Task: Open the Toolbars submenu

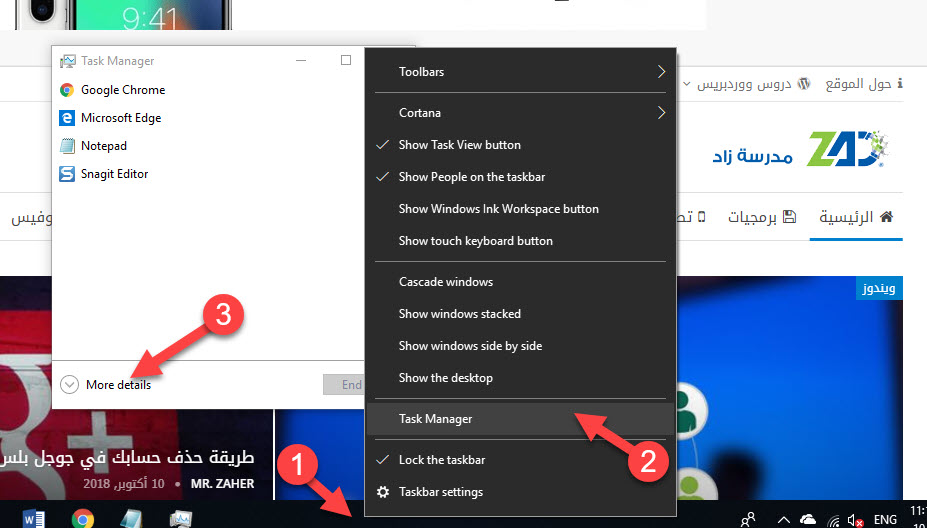Action: point(520,72)
